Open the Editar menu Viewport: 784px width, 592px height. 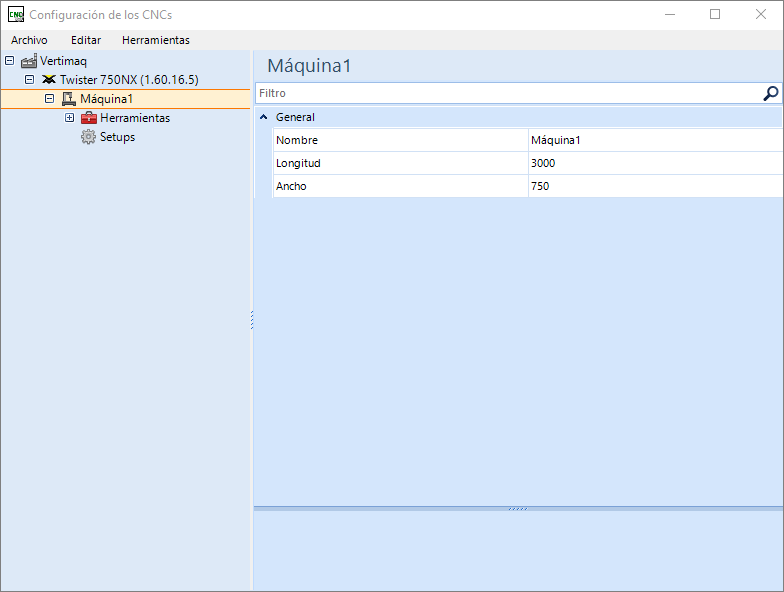[86, 40]
